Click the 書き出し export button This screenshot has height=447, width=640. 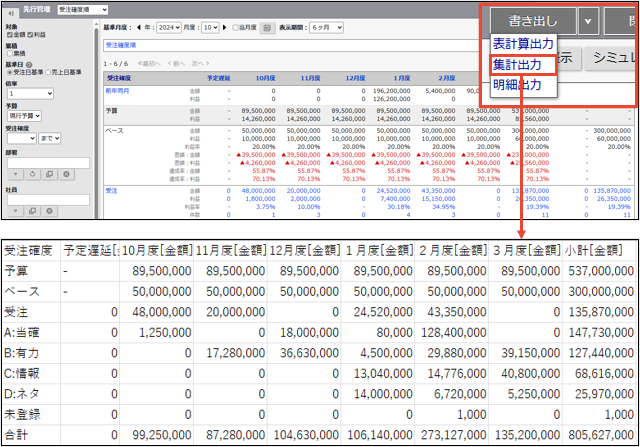(533, 21)
